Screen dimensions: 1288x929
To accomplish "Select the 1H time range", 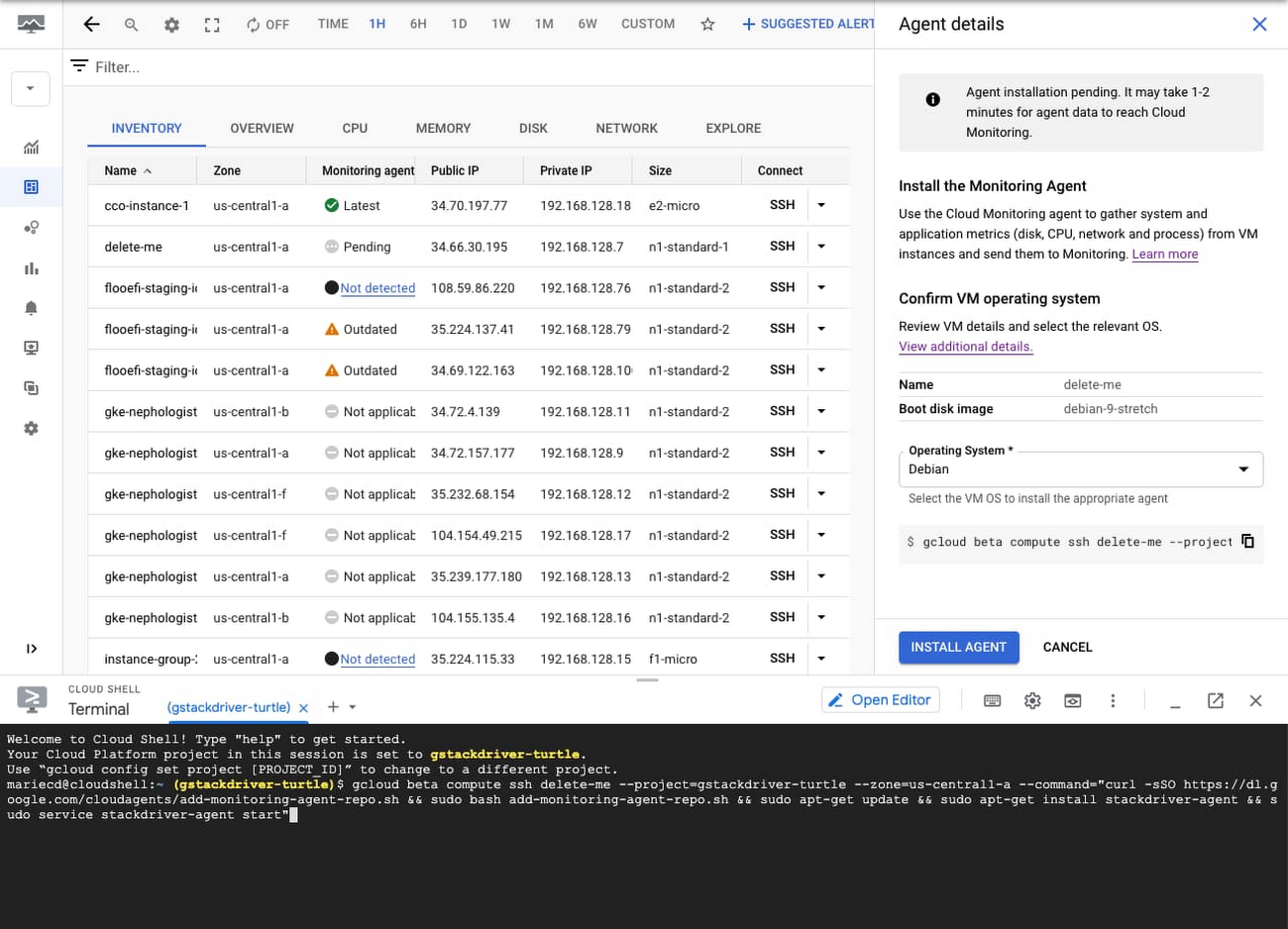I will [377, 24].
